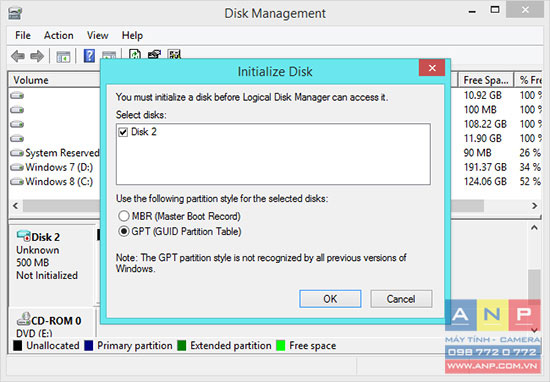550x382 pixels.
Task: Click the 11.90 GB free space value
Action: point(483,139)
